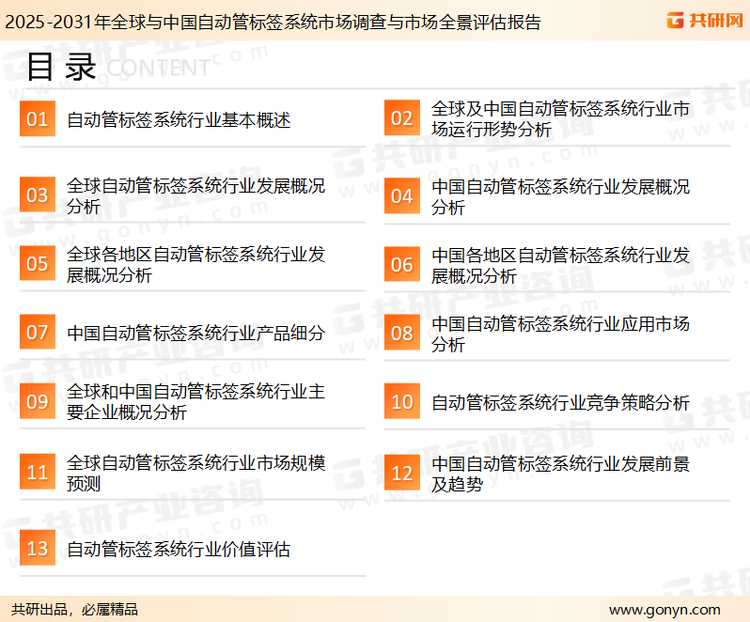Open chapter 中国各地区自动管标签系统行业发展概况分析
Viewport: 750px width, 622px height.
tap(560, 266)
